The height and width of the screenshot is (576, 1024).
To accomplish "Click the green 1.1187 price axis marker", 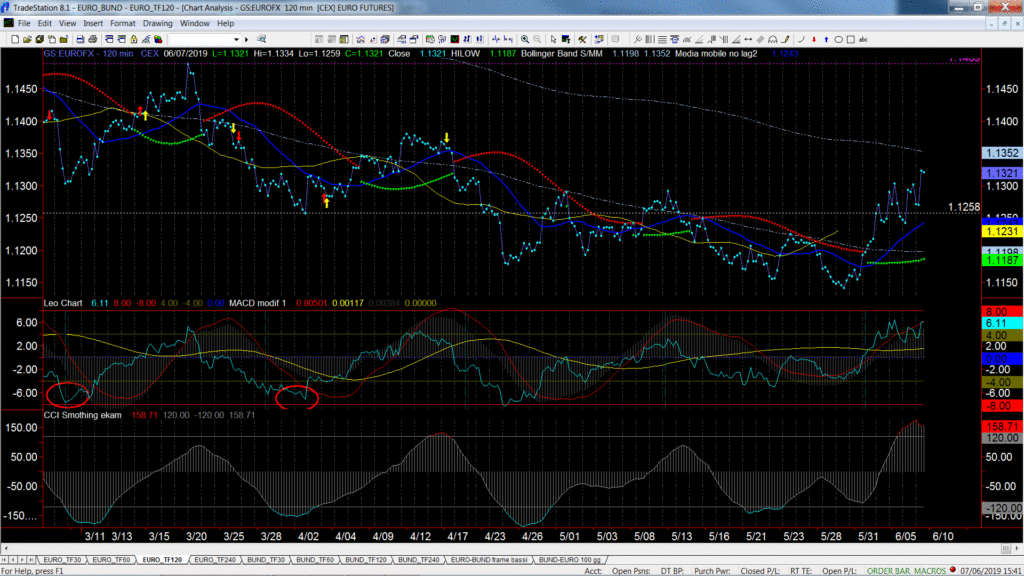I will click(1002, 261).
